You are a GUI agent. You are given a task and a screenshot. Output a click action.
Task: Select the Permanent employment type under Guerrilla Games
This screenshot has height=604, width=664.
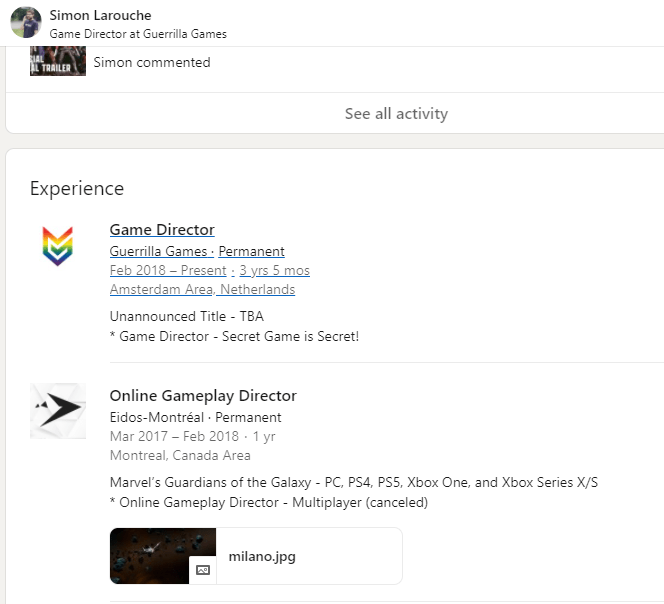(x=252, y=252)
